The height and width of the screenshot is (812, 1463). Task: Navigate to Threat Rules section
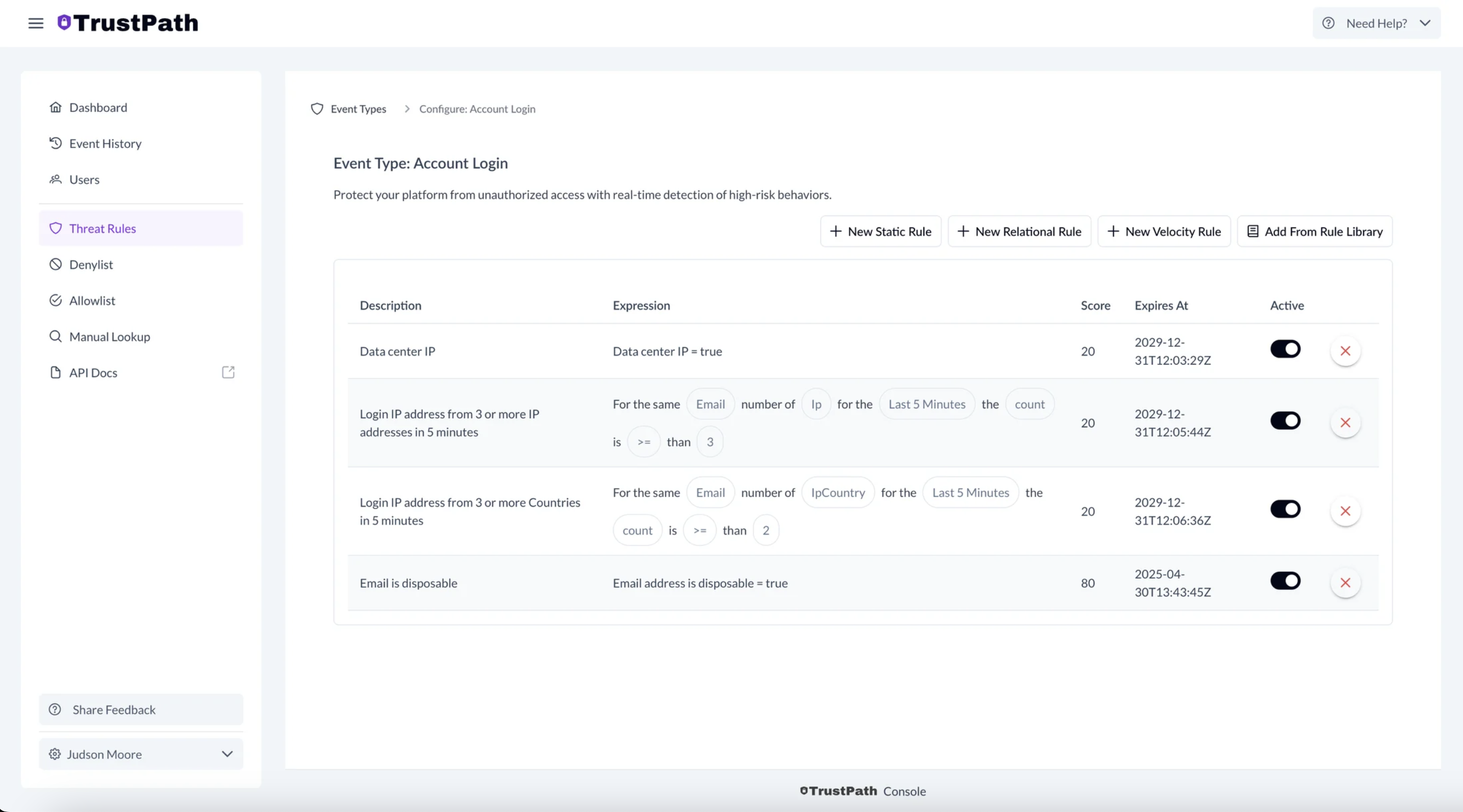coord(102,228)
